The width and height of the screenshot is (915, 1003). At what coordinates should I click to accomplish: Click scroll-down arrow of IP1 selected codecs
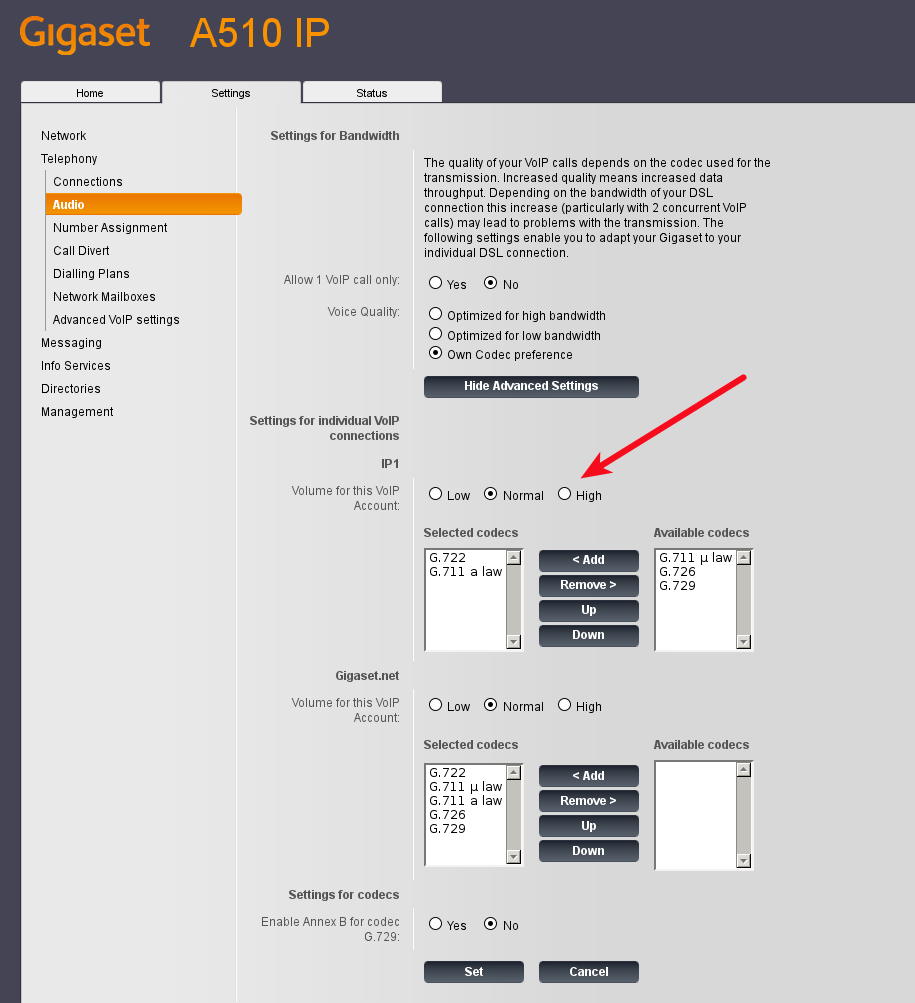(x=514, y=642)
